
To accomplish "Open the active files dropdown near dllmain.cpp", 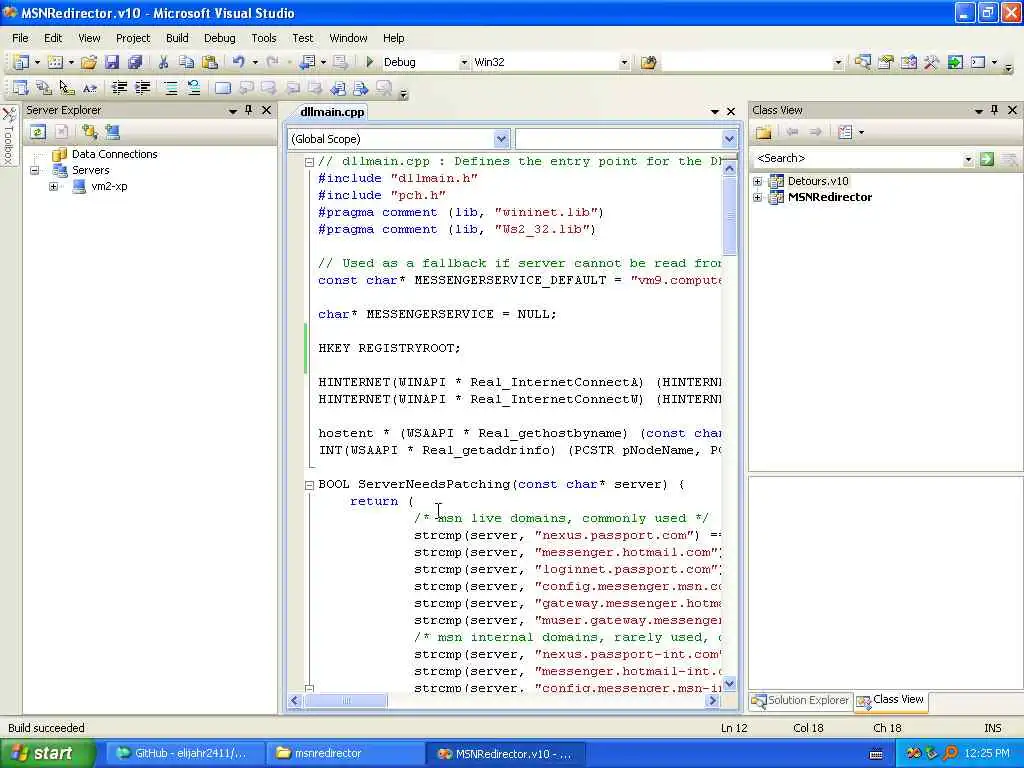I will point(714,112).
